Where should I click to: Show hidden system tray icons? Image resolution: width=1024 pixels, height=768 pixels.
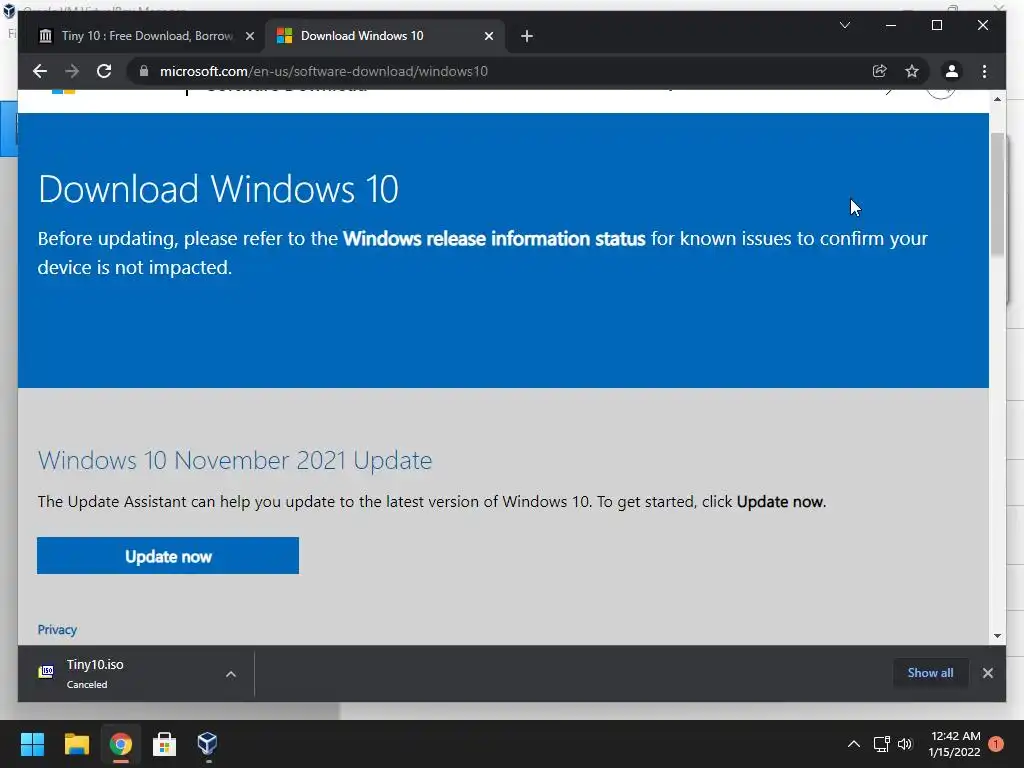(x=854, y=744)
